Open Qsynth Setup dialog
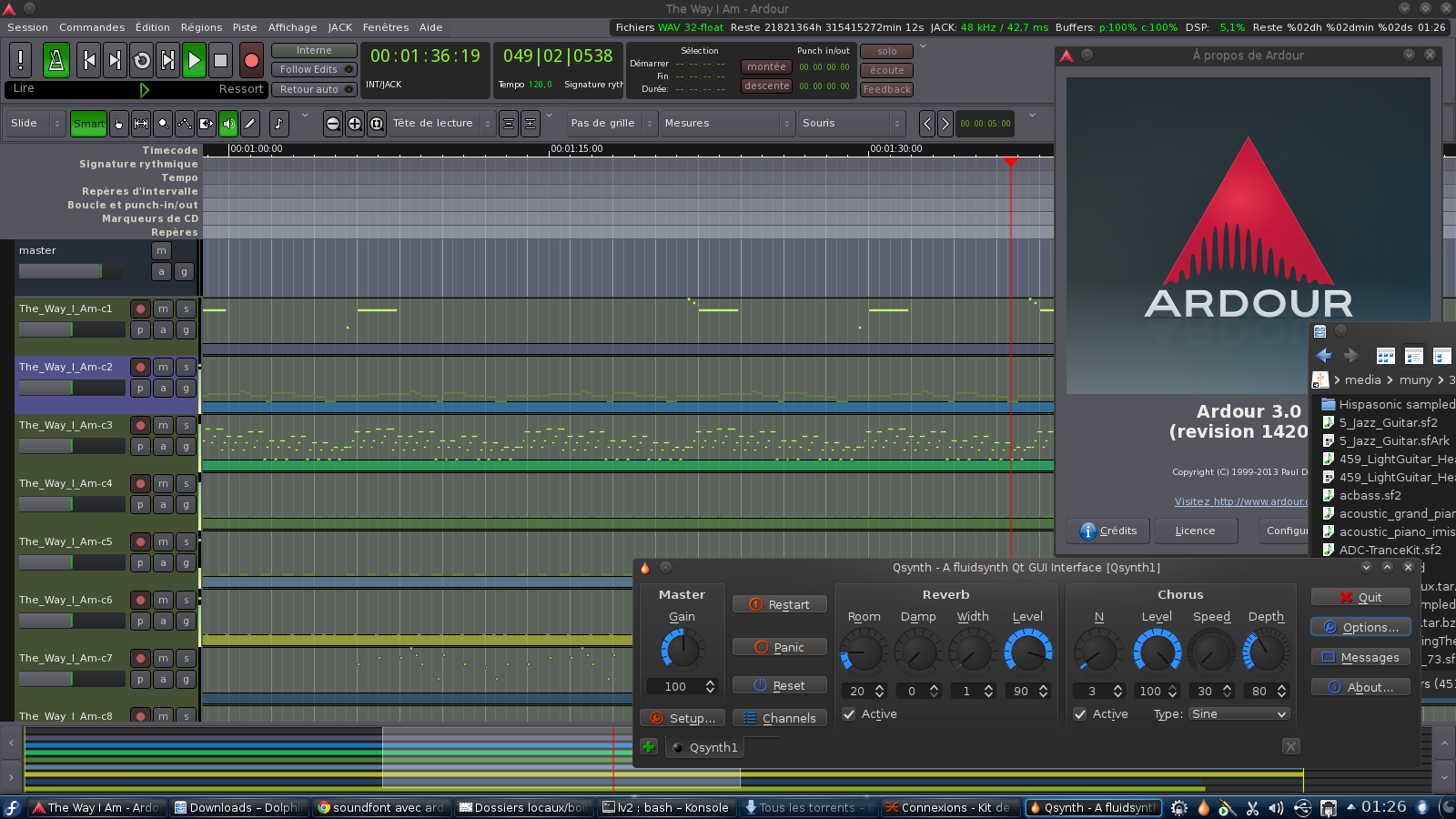Image resolution: width=1456 pixels, height=819 pixels. click(x=682, y=718)
